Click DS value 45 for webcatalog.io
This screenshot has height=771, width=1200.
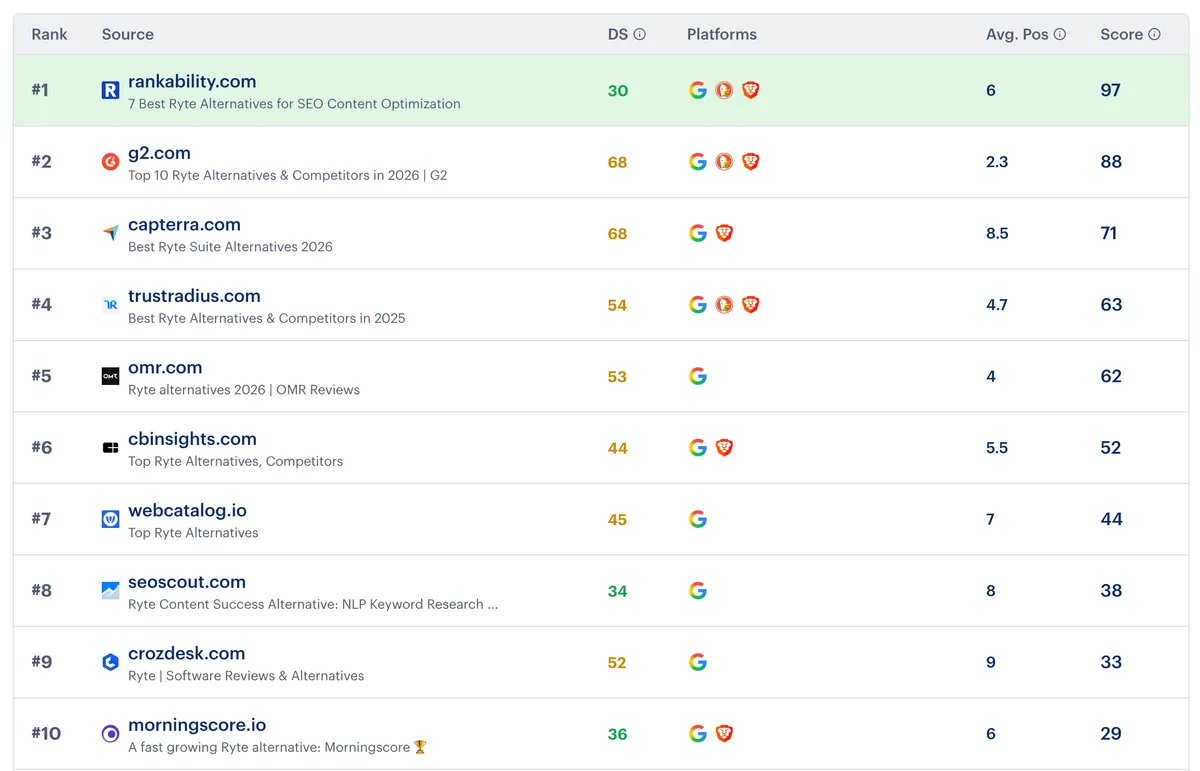click(617, 520)
